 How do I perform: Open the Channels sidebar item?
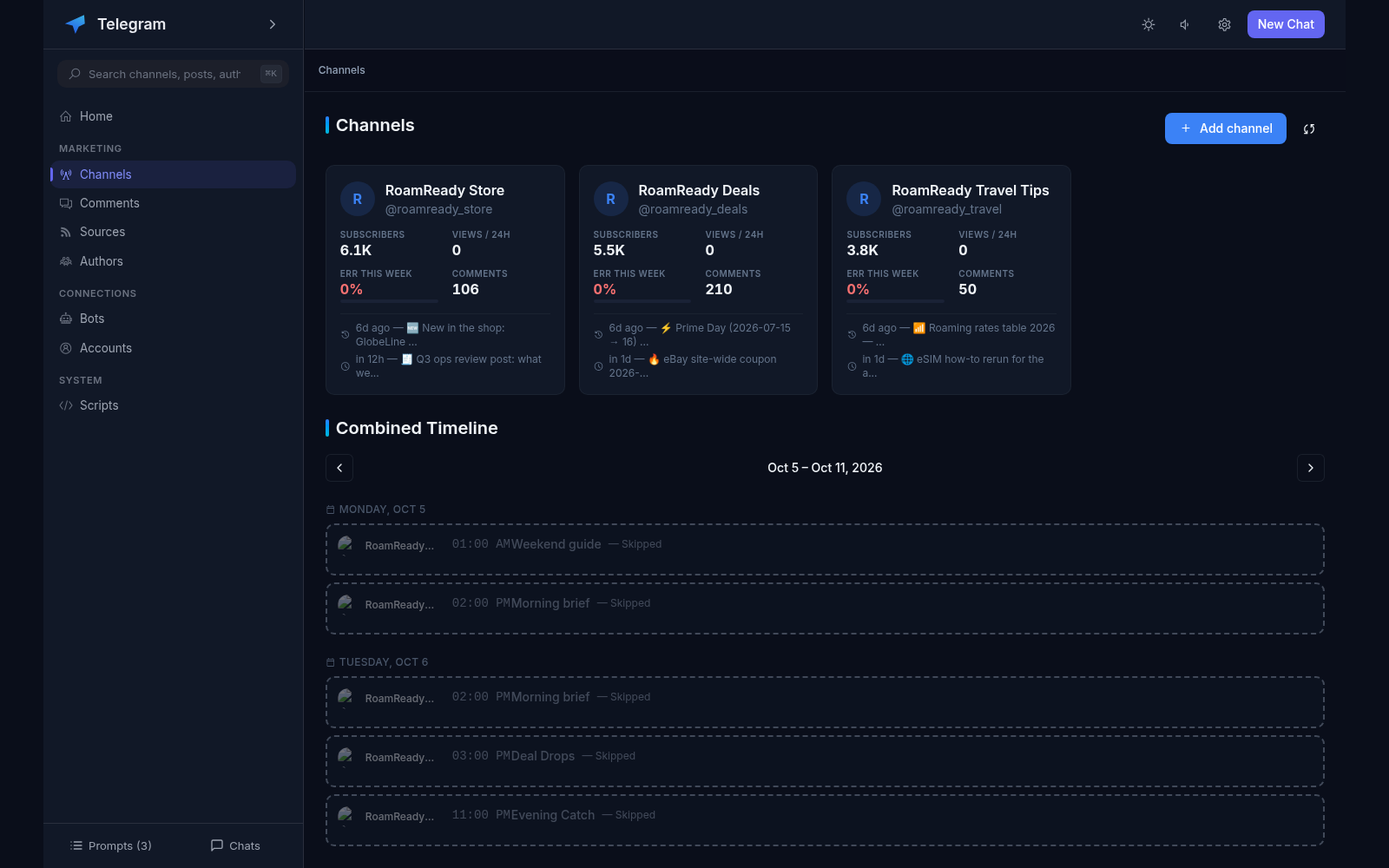point(174,174)
